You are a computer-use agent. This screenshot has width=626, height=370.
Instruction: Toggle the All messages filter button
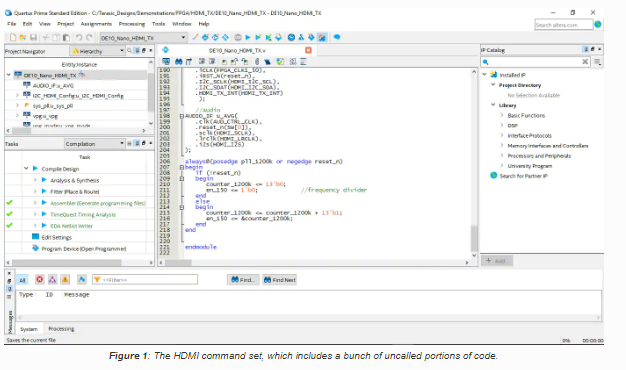click(x=22, y=280)
